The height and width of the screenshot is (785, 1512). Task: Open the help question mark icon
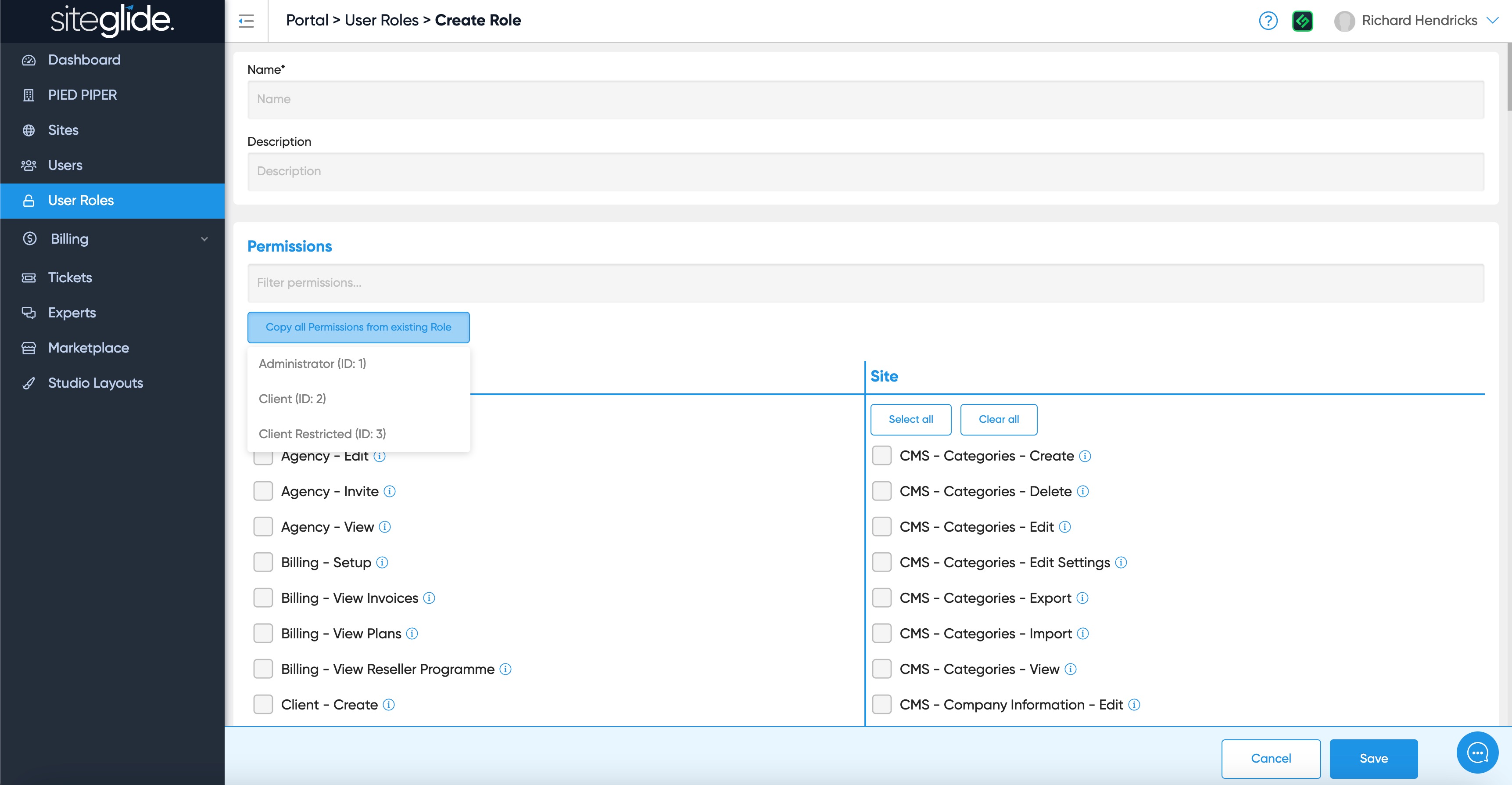[1268, 21]
